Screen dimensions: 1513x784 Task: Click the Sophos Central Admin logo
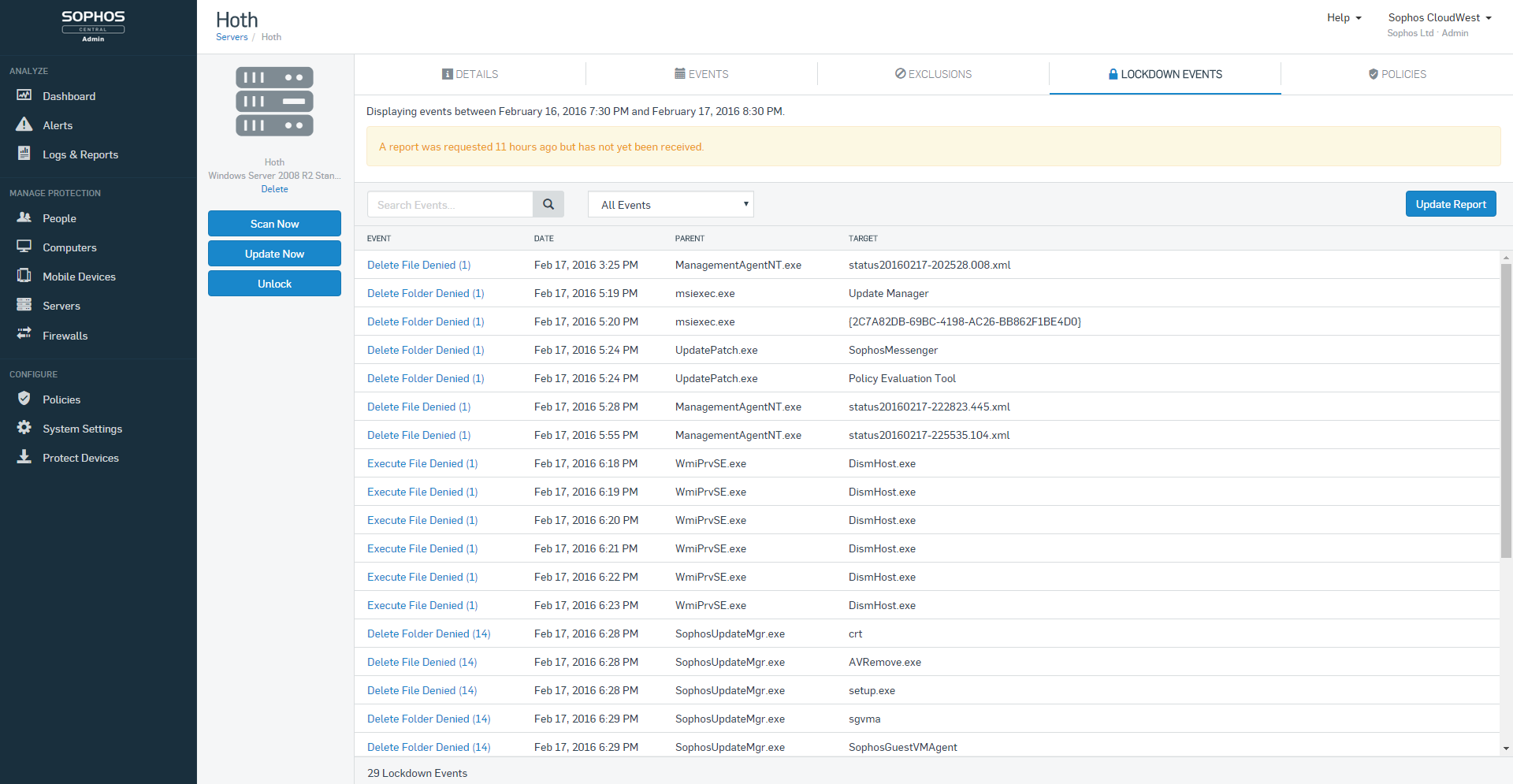pos(93,26)
